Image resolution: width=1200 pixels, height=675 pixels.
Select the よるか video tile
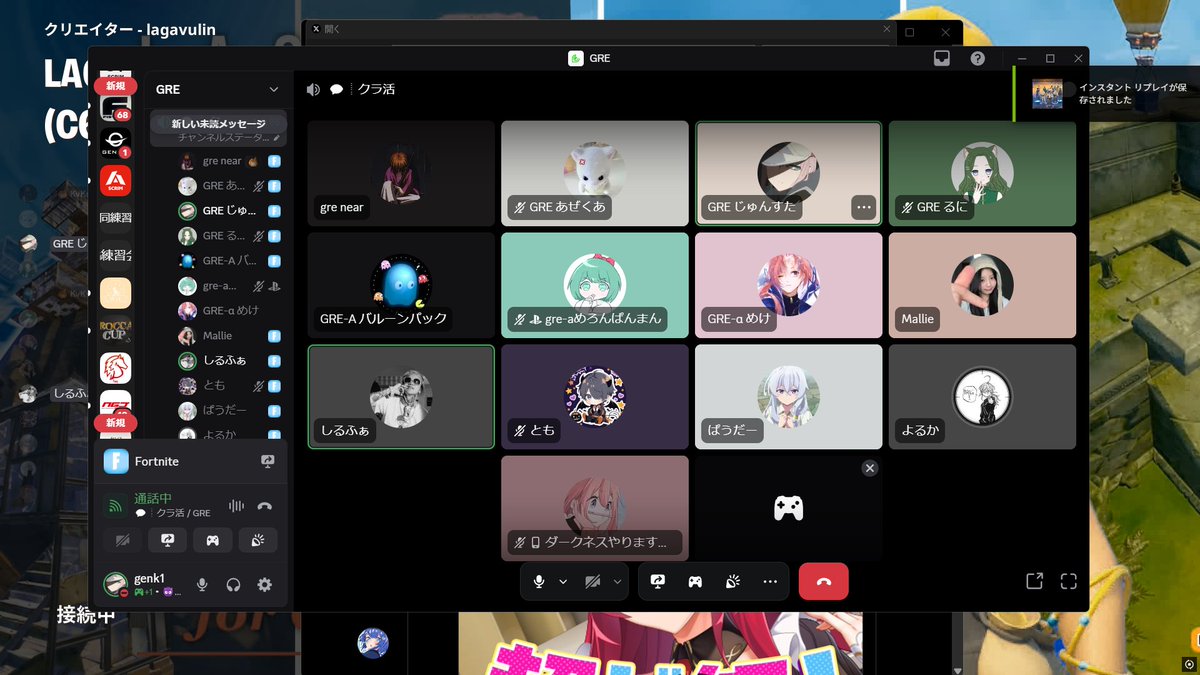point(982,397)
